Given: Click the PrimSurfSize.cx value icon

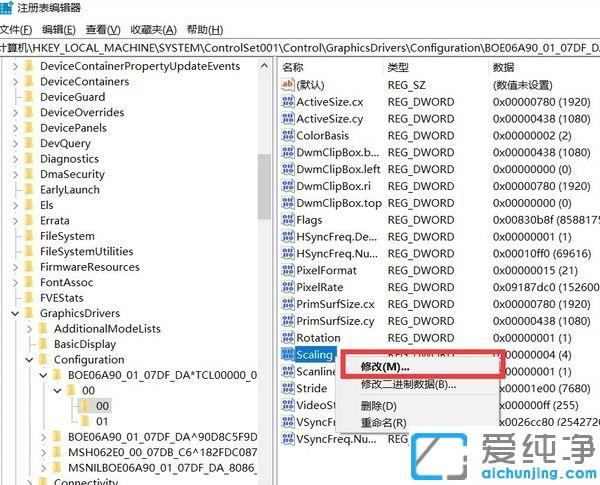Looking at the screenshot, I should coord(287,304).
